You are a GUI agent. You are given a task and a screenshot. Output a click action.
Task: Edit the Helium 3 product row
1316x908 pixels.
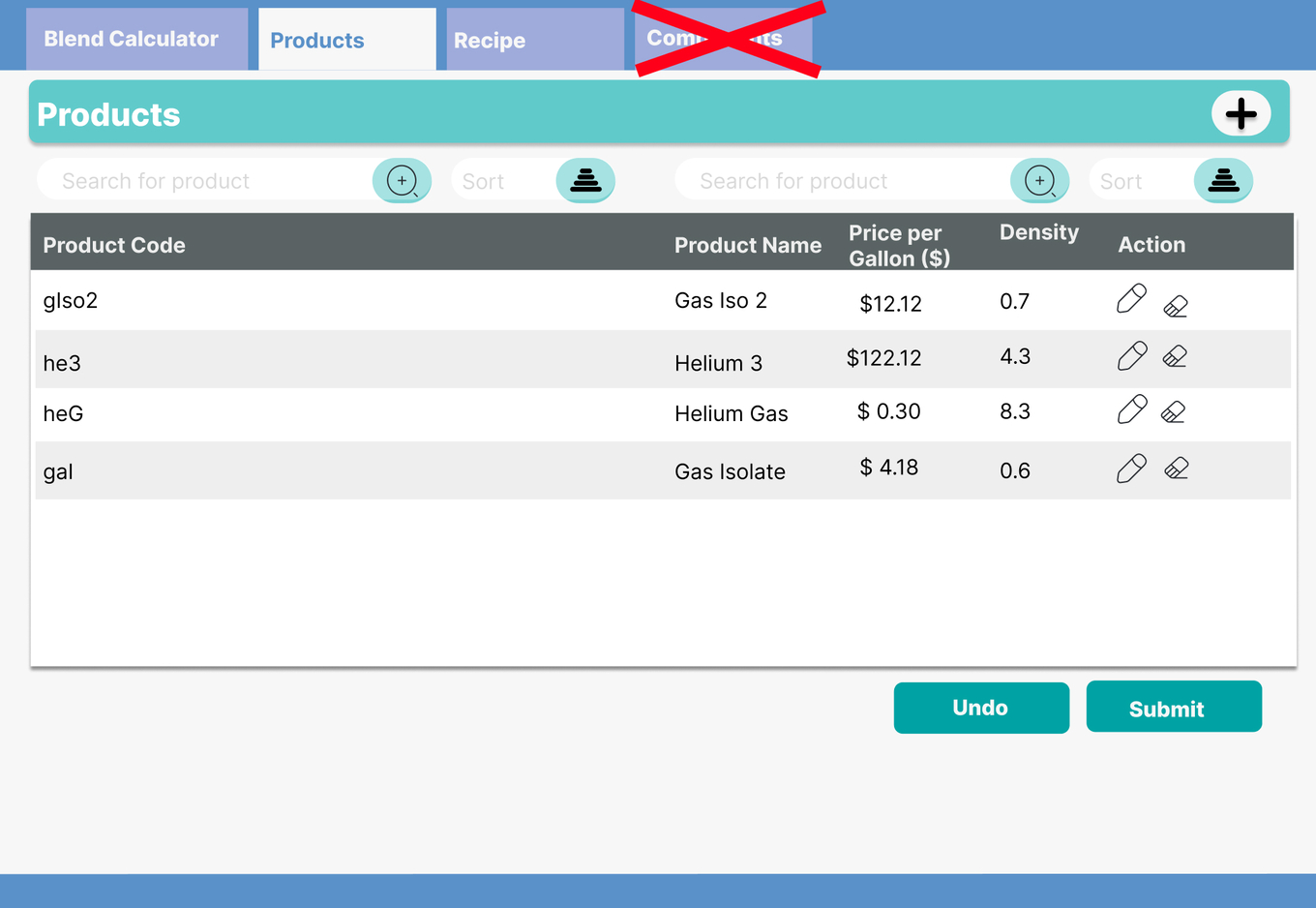point(1131,356)
